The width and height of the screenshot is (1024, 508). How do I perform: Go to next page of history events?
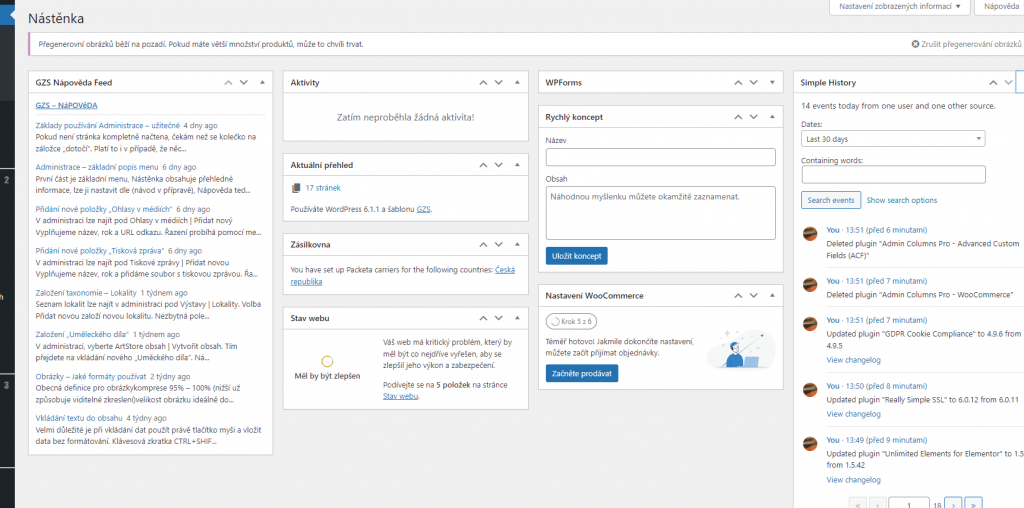[x=953, y=503]
